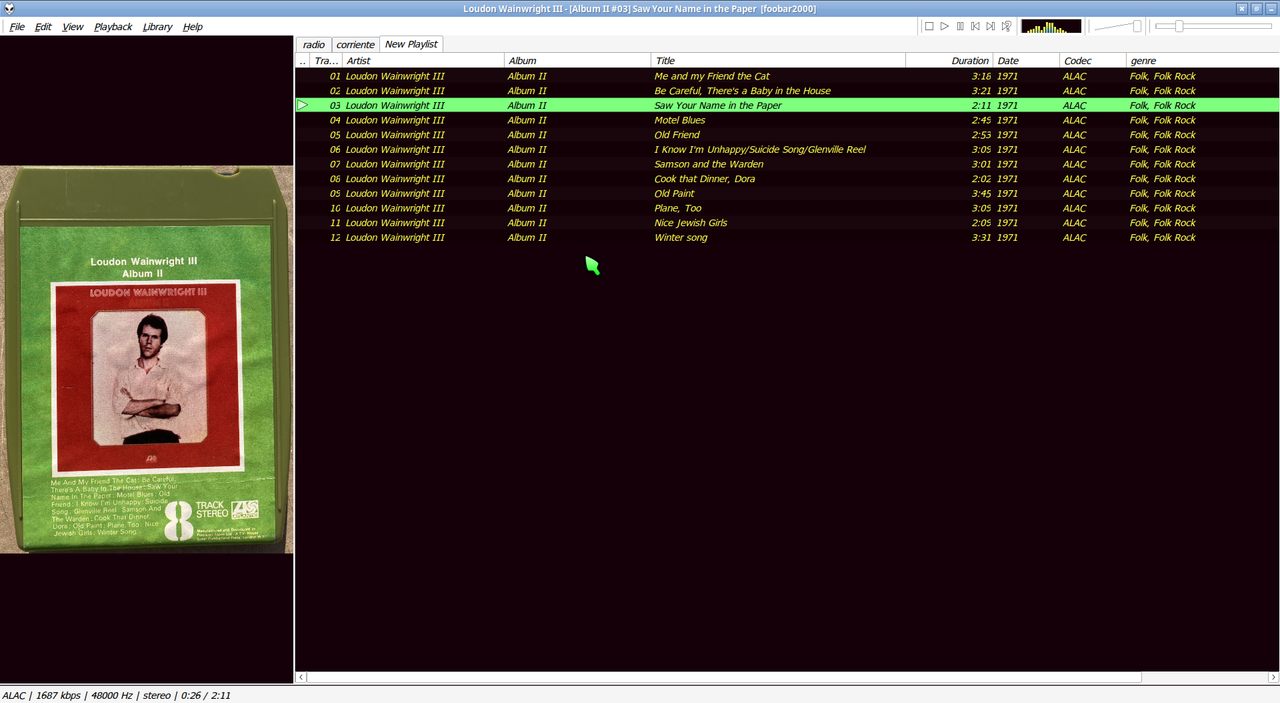Click the spectrum visualizer in the toolbar
The image size is (1280, 703).
point(1051,26)
